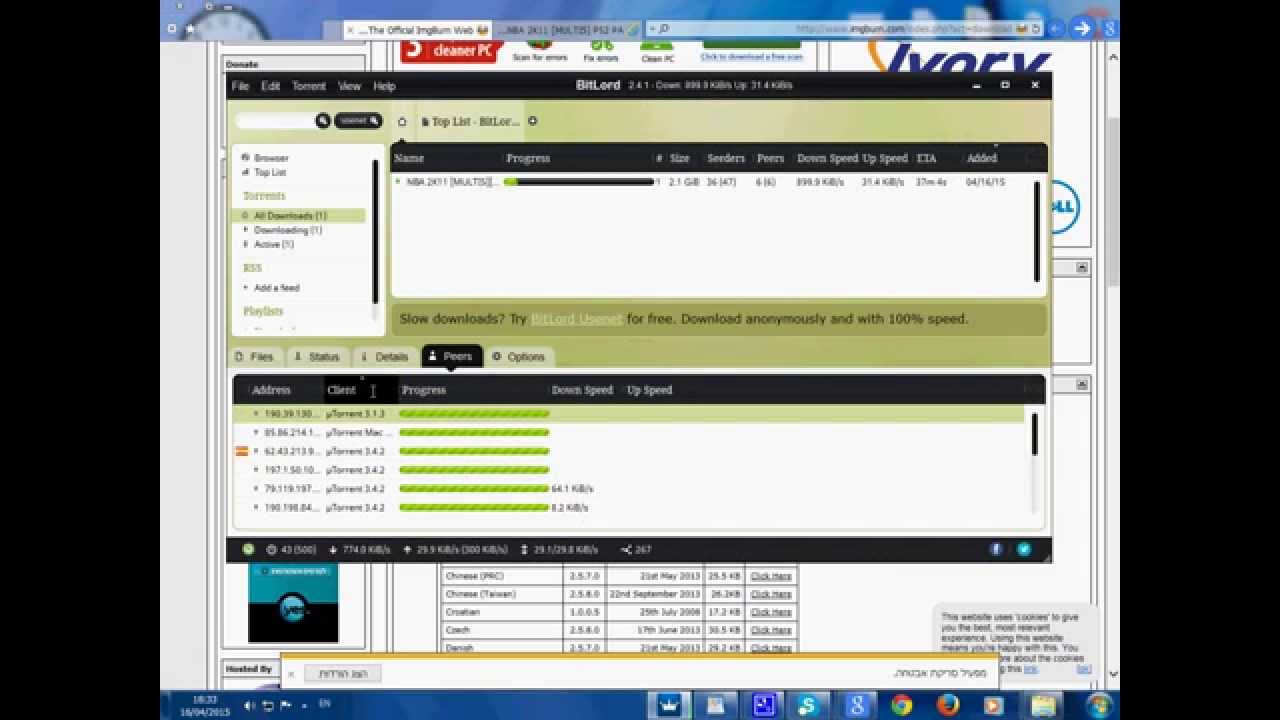Open Skype from the taskbar
Viewport: 1280px width, 720px height.
[809, 706]
